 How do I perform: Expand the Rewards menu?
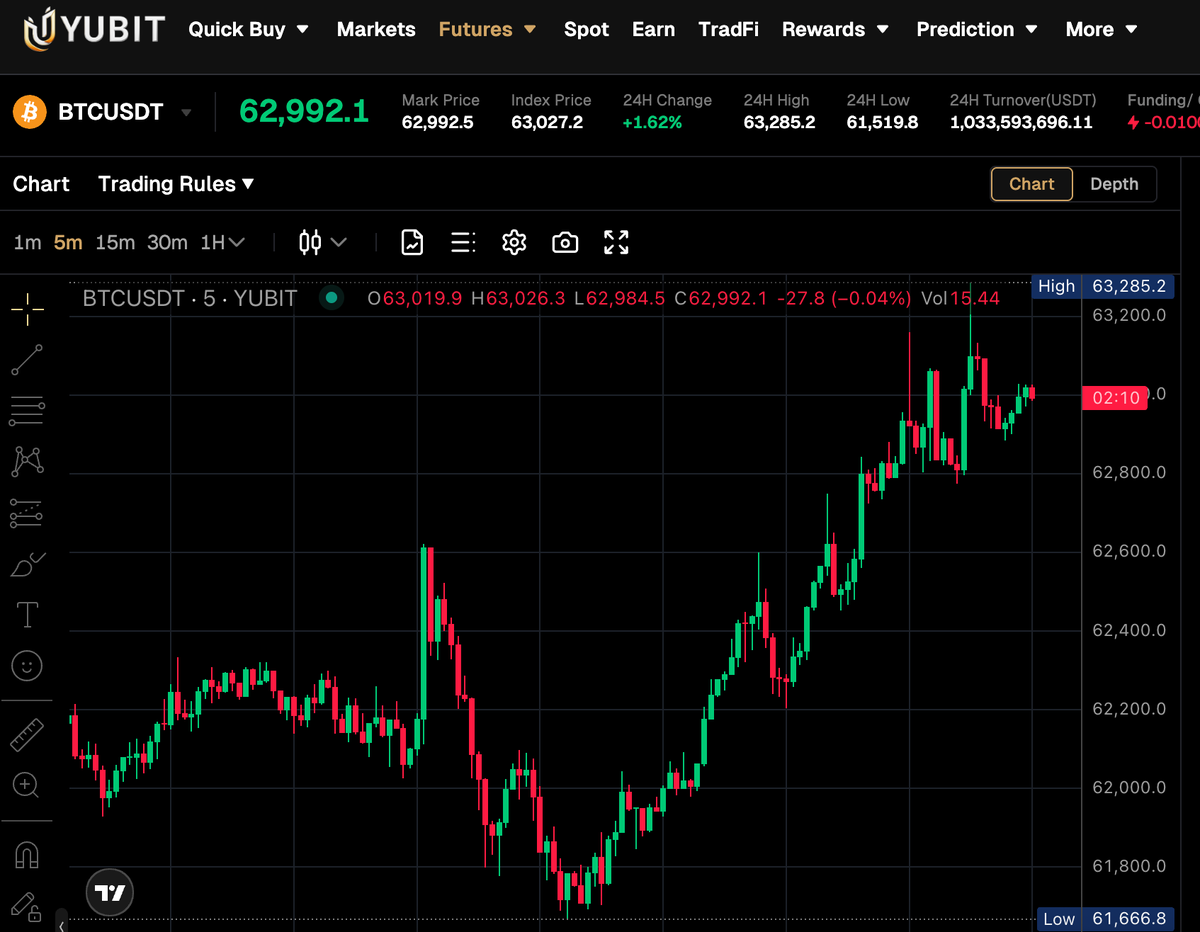coord(836,29)
